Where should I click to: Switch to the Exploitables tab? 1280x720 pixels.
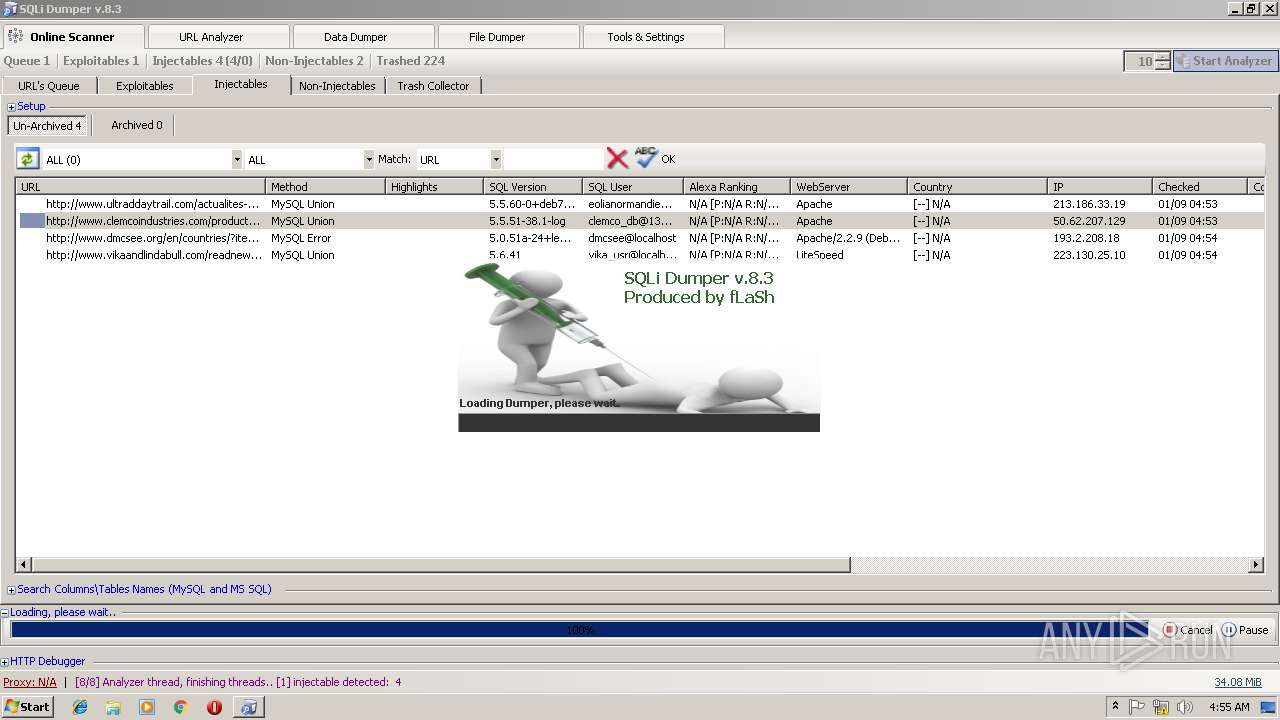click(145, 86)
